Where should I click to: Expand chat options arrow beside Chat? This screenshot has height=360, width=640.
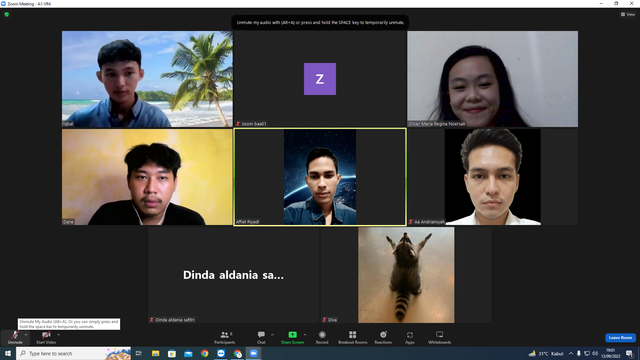coord(272,335)
